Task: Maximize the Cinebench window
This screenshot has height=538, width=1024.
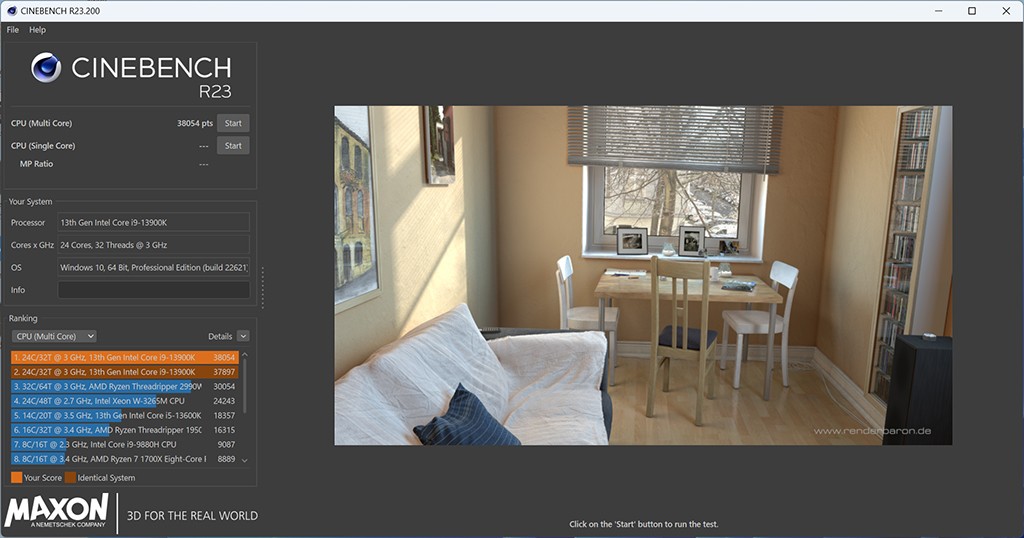Action: point(972,11)
